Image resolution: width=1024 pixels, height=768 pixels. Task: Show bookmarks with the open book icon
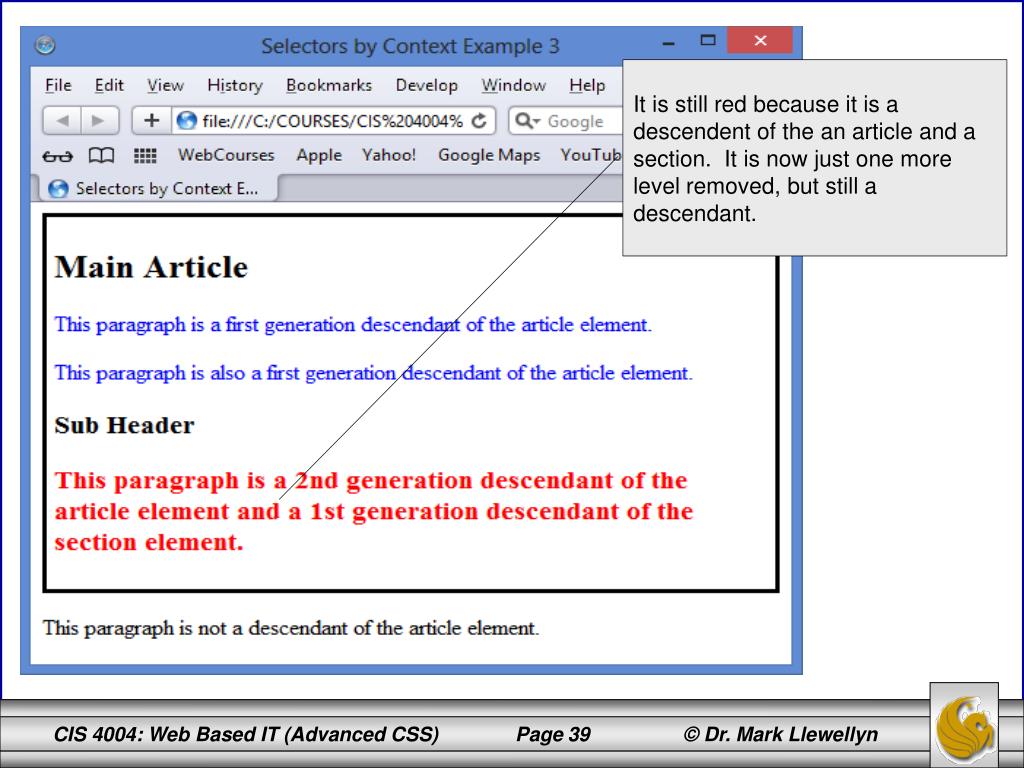(101, 155)
